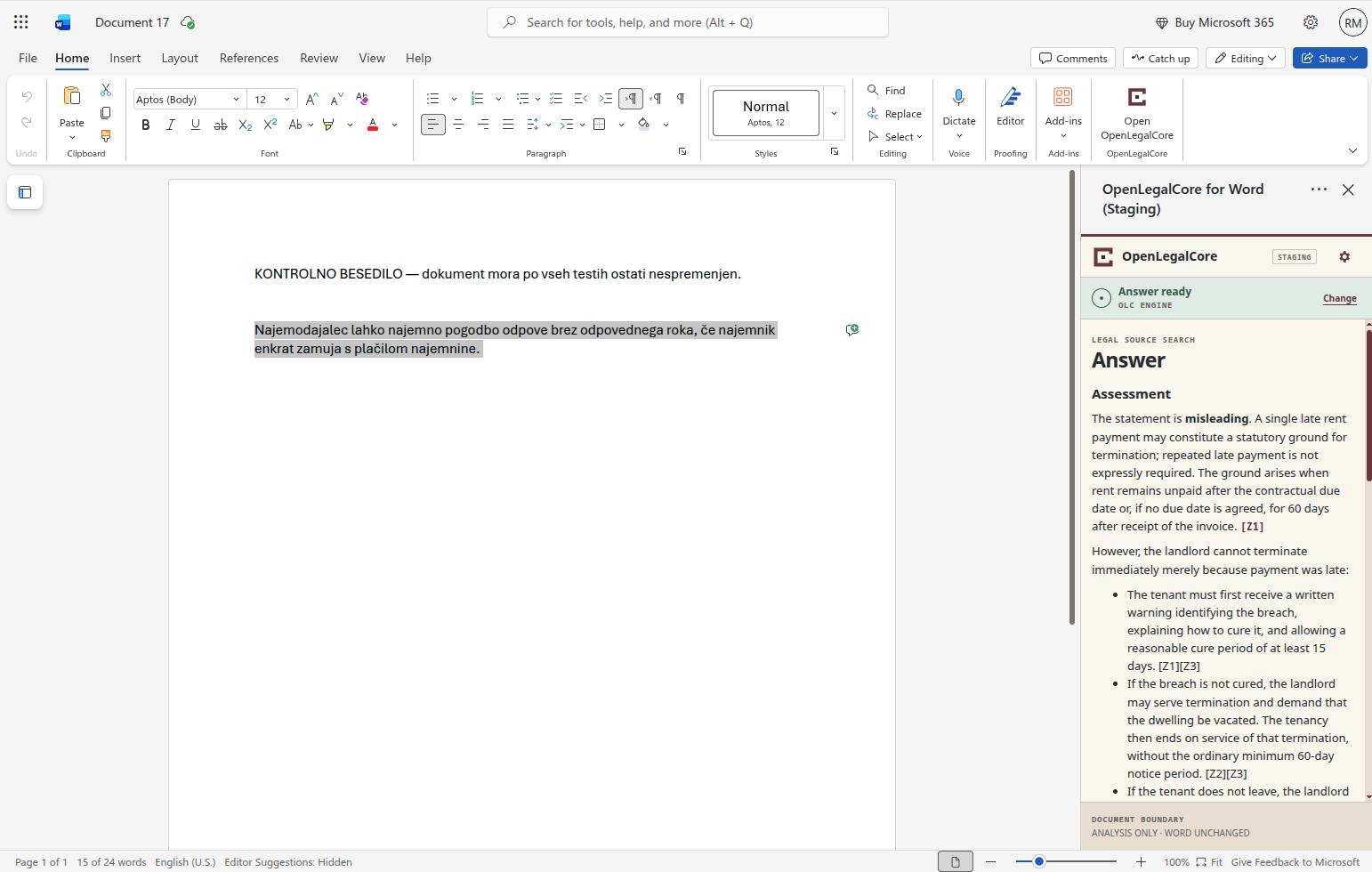The height and width of the screenshot is (872, 1372).
Task: Open the Dictate microphone
Action: [959, 98]
